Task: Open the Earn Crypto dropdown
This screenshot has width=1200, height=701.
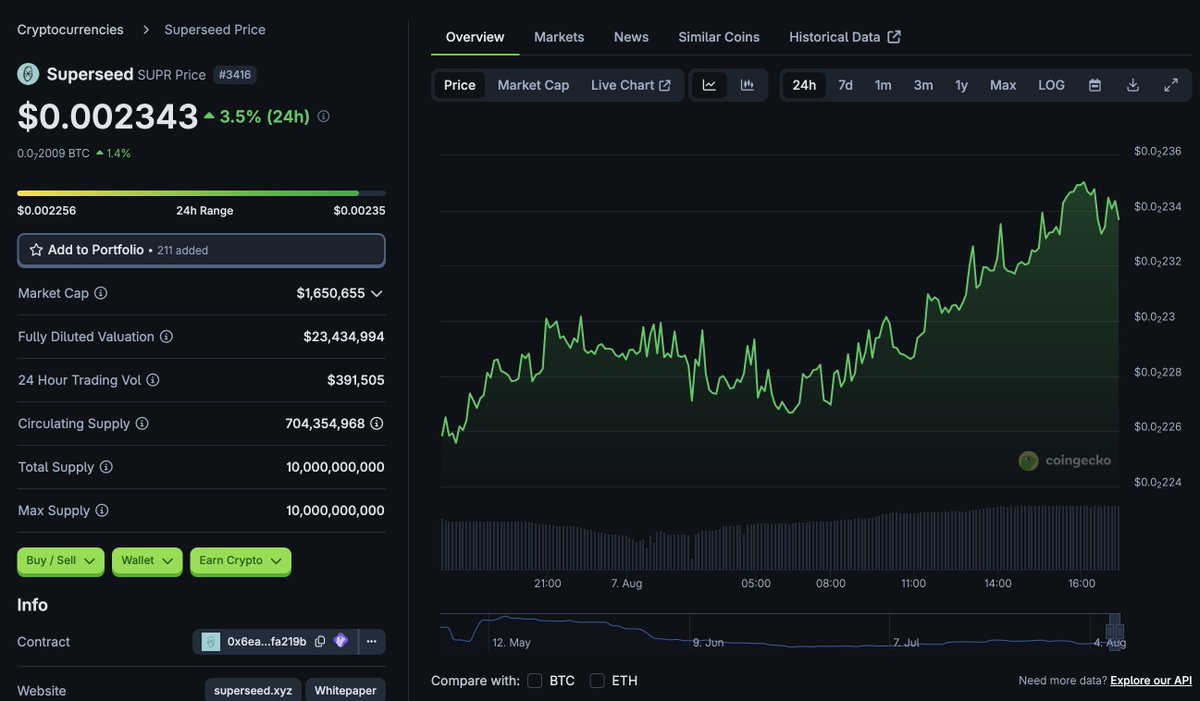Action: pos(240,561)
